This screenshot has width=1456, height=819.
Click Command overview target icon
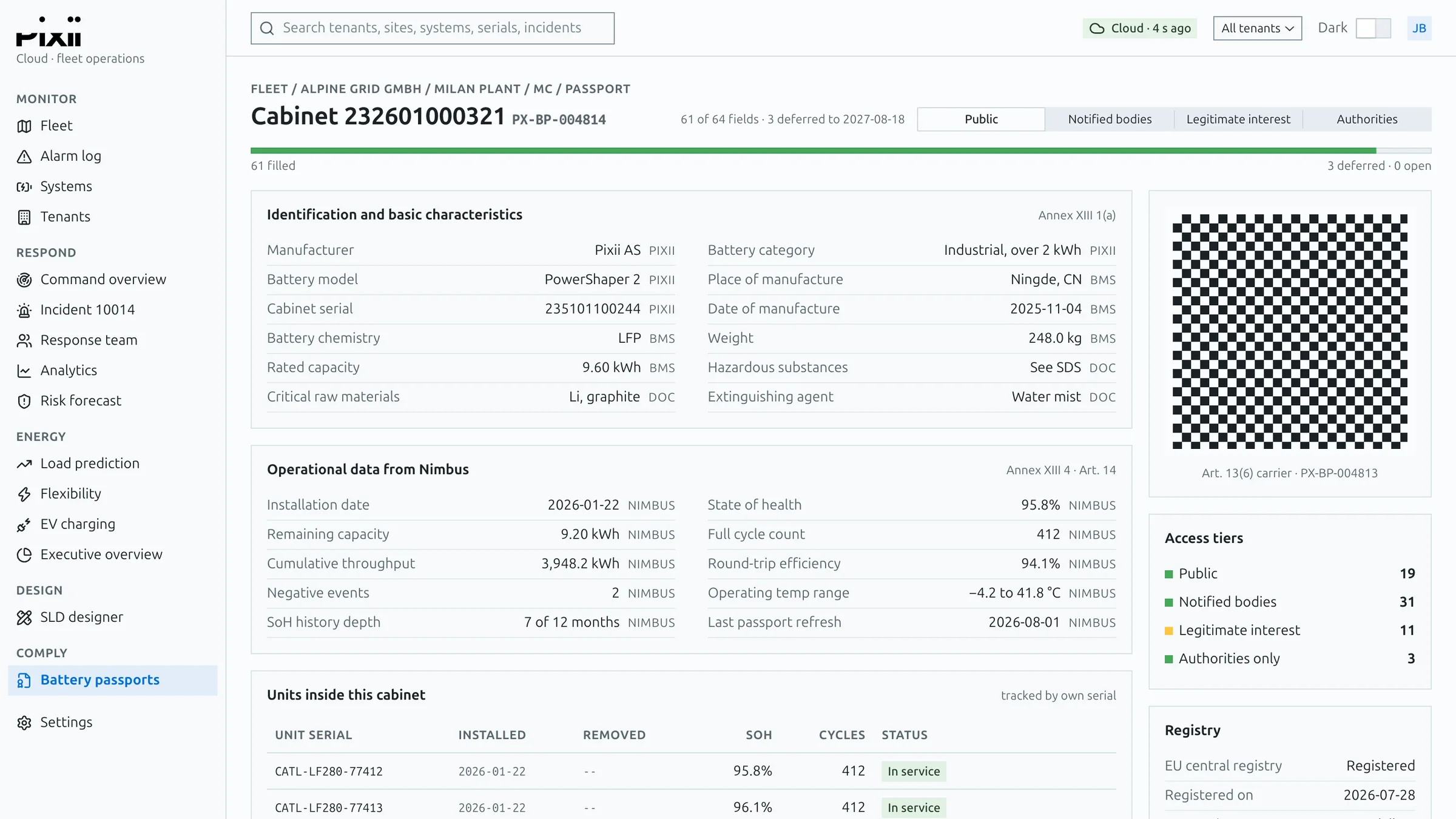tap(24, 280)
